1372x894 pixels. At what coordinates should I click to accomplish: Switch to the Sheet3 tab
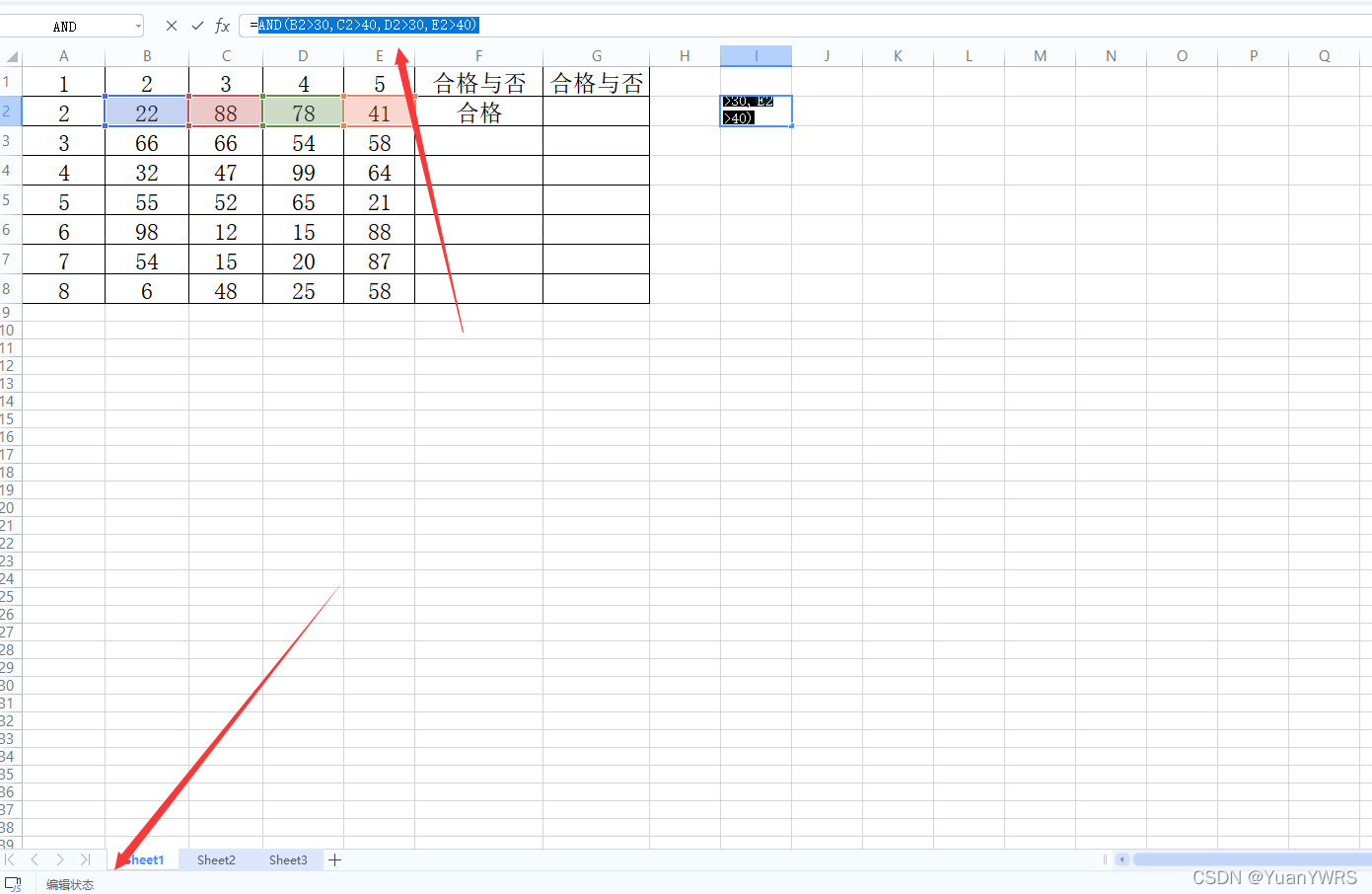(x=288, y=859)
